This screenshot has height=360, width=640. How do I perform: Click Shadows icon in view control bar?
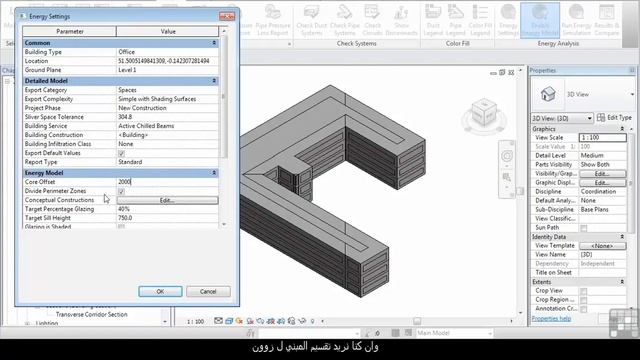click(250, 321)
